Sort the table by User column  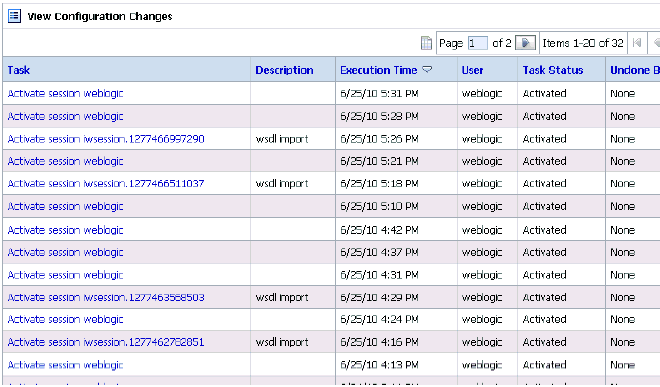coord(472,70)
